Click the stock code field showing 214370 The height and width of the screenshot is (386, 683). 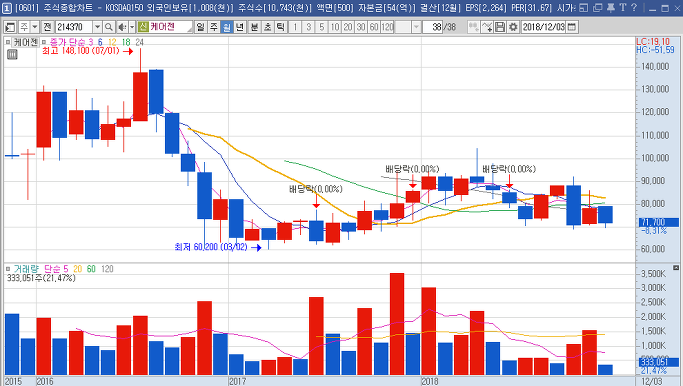coord(74,27)
